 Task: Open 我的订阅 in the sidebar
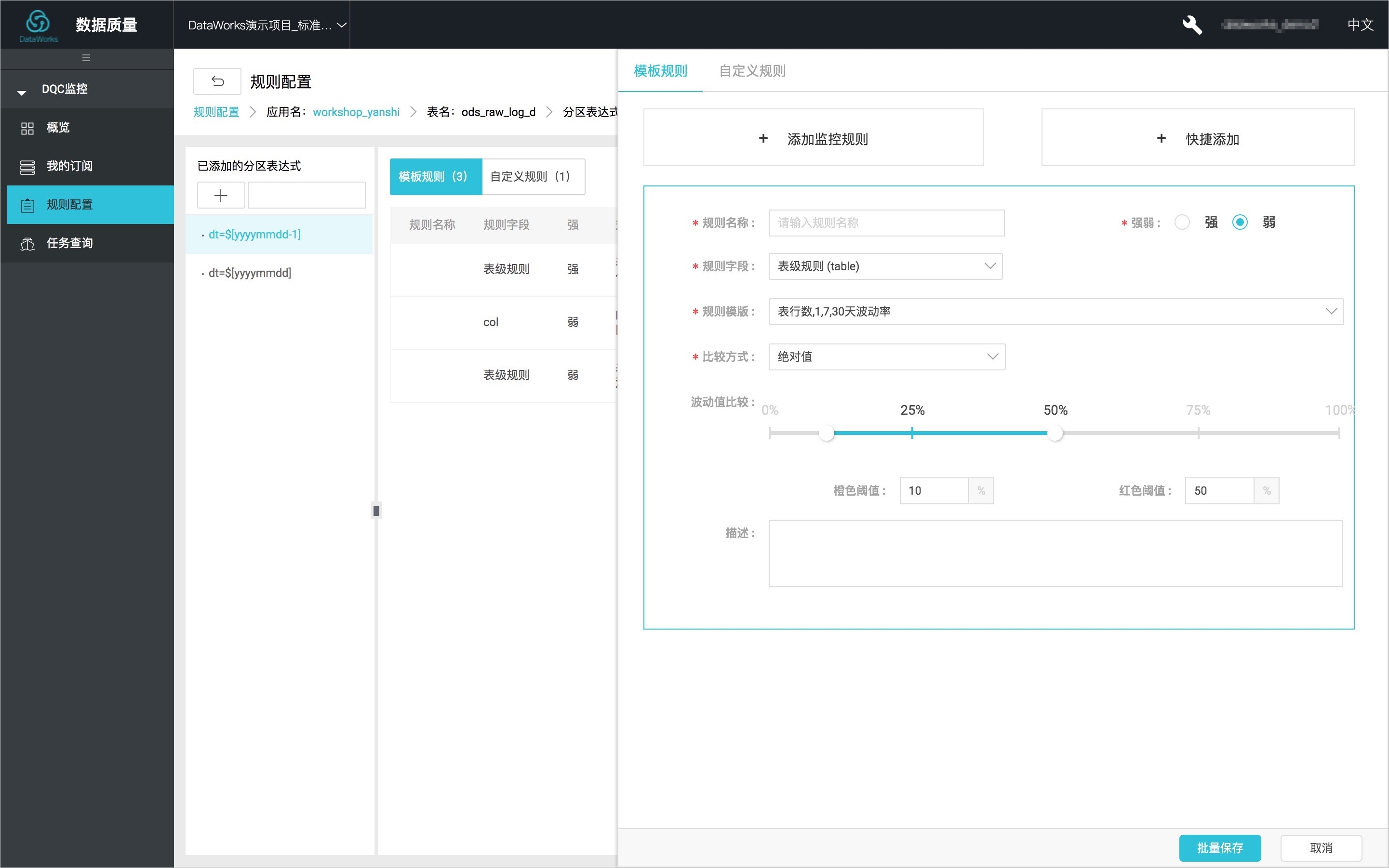[87, 167]
